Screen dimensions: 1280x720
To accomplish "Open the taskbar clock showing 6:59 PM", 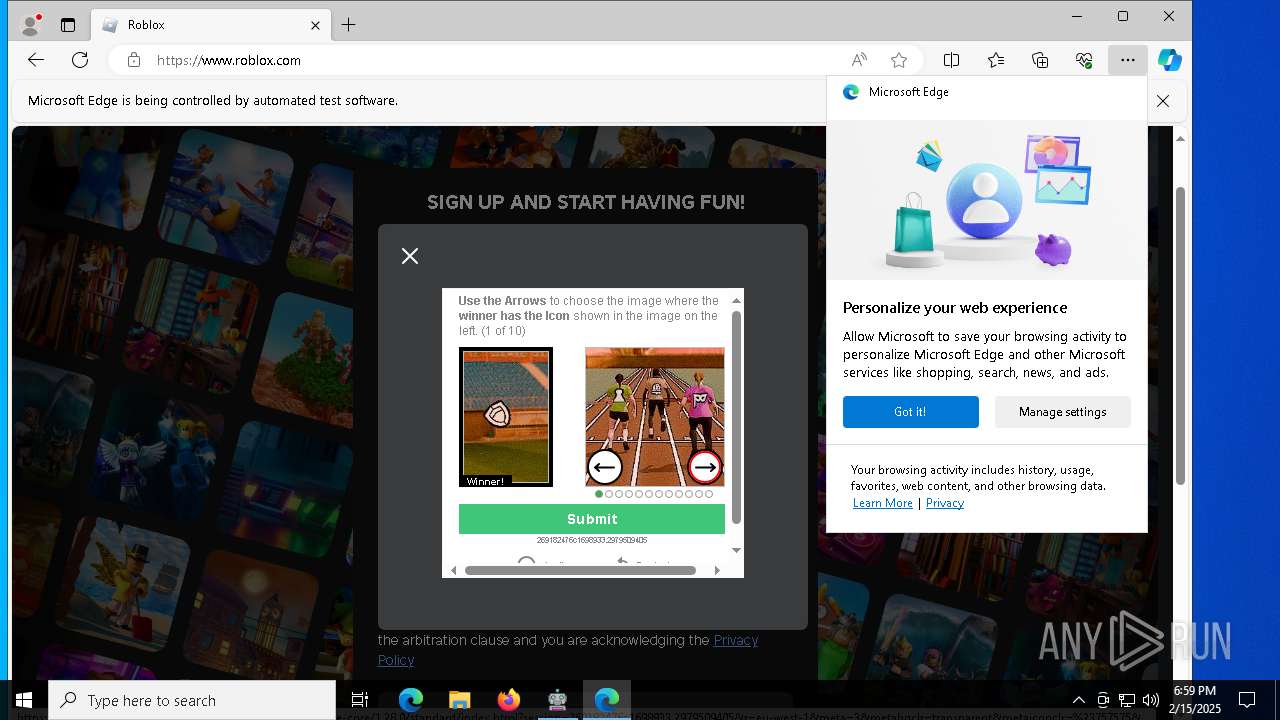I will 1194,700.
